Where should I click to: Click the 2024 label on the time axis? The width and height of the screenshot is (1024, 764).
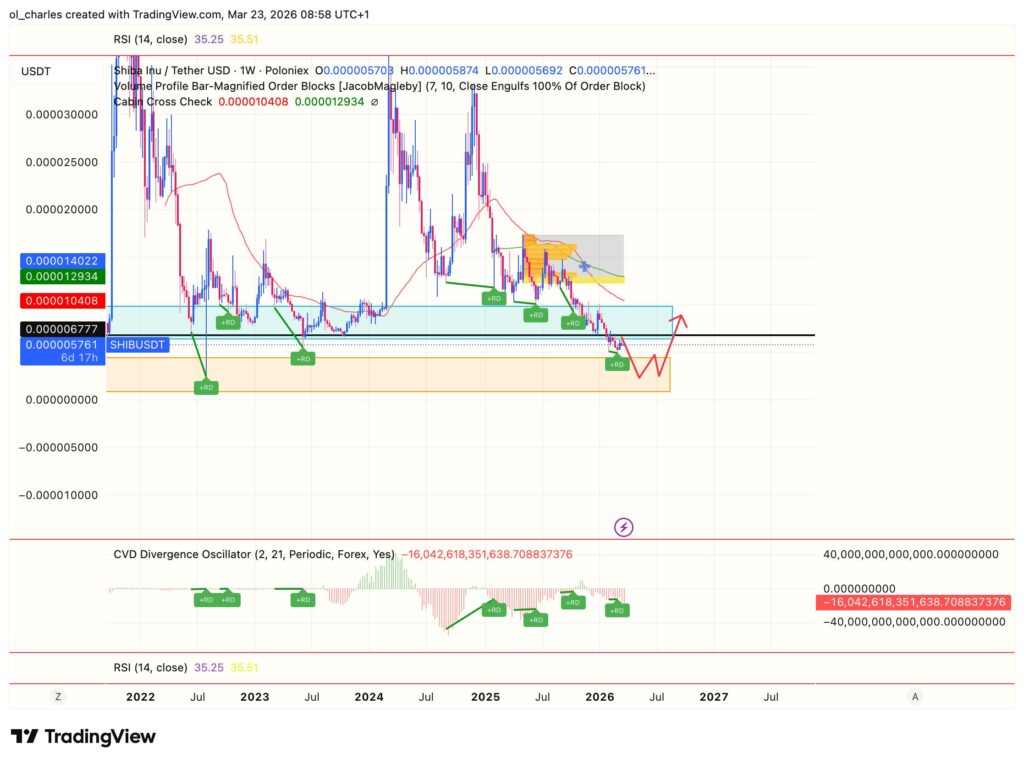click(369, 697)
